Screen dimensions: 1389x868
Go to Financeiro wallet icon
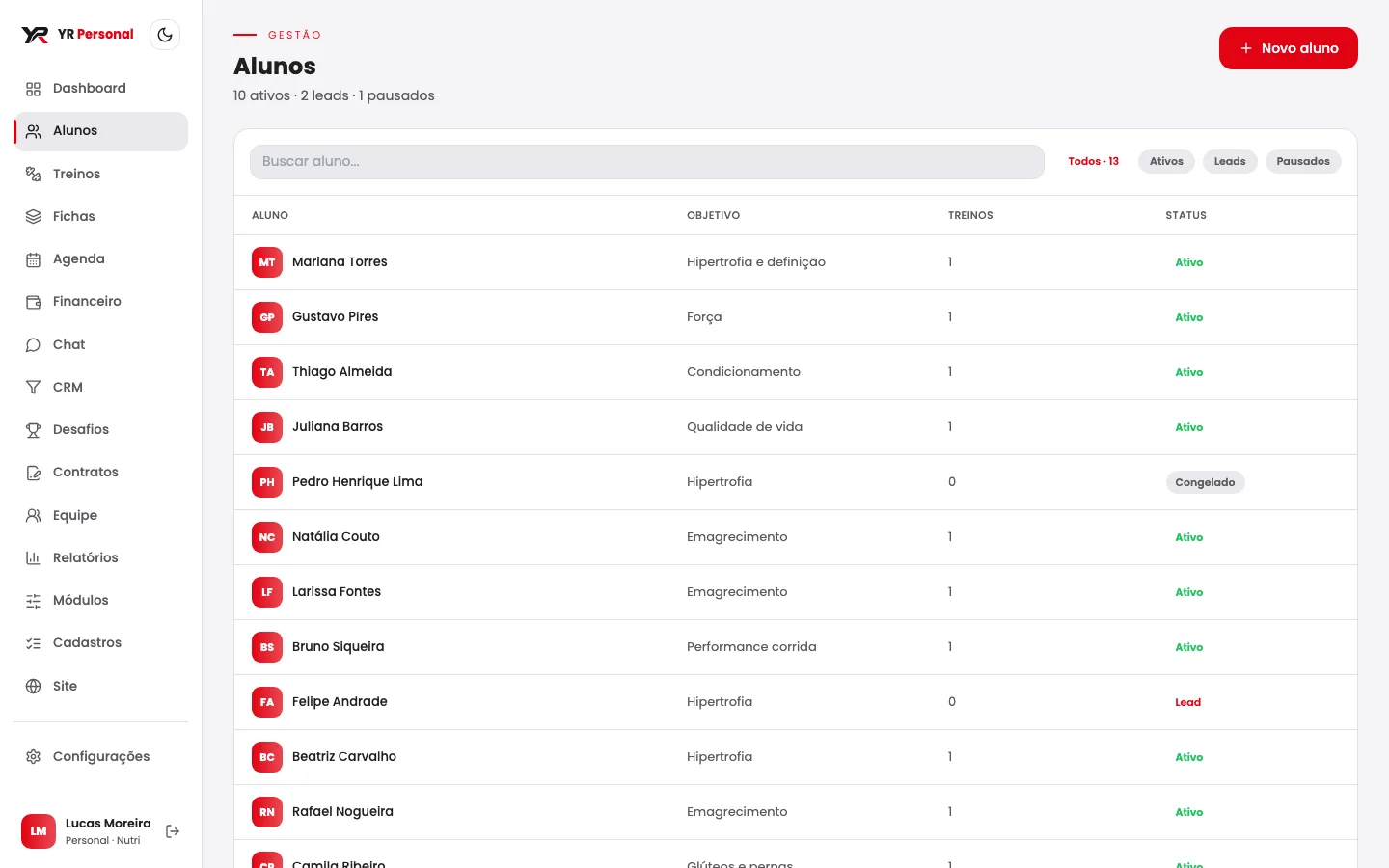pos(34,302)
